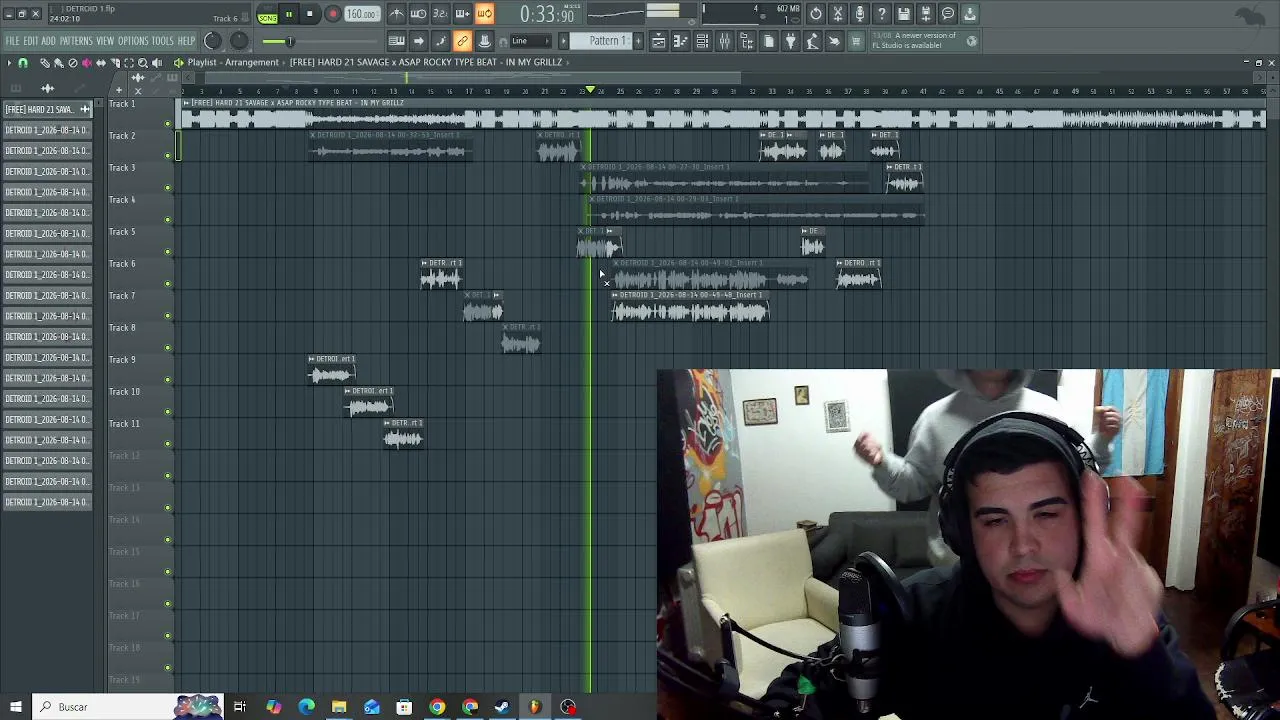Viewport: 1280px width, 720px height.
Task: Open the TOOLS menu
Action: tap(163, 41)
